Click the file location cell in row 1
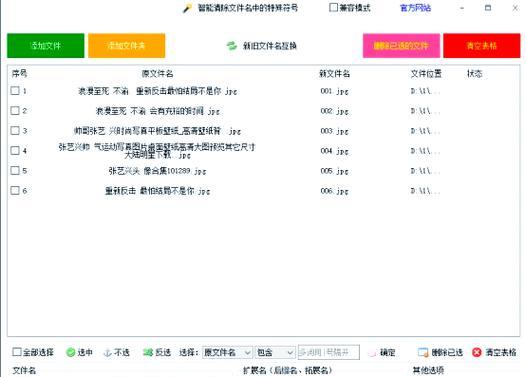 pyautogui.click(x=425, y=91)
